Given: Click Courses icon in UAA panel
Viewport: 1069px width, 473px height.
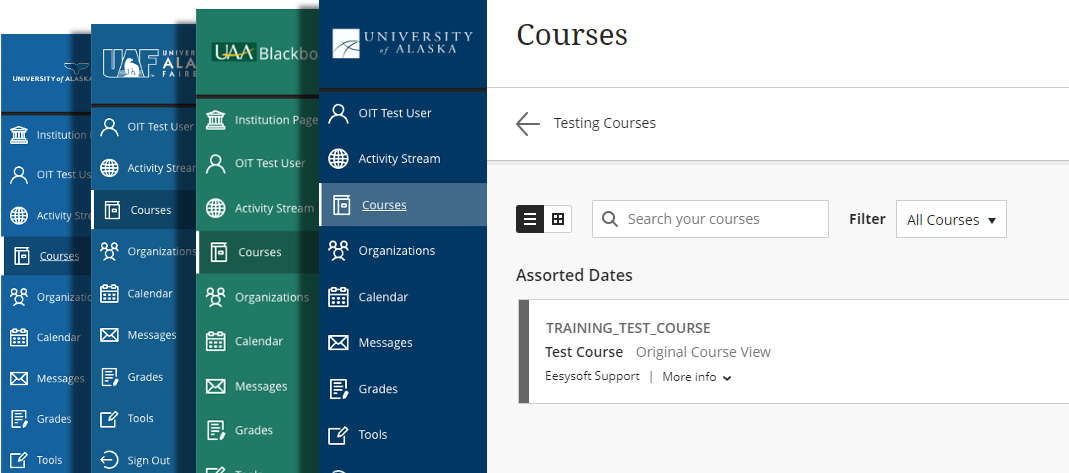Looking at the screenshot, I should 219,252.
